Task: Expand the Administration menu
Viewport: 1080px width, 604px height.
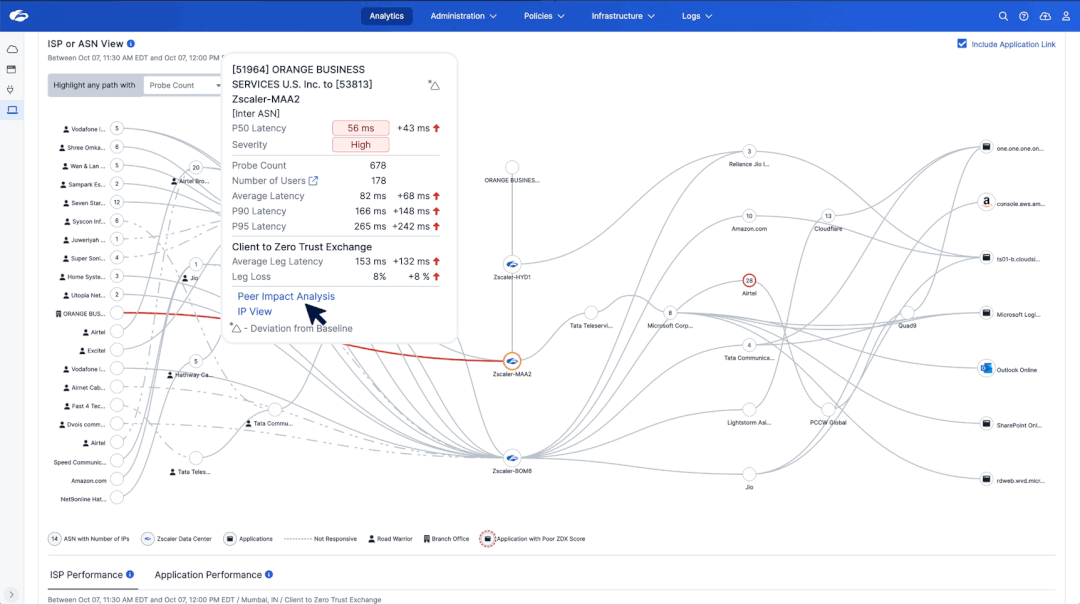Action: point(457,16)
